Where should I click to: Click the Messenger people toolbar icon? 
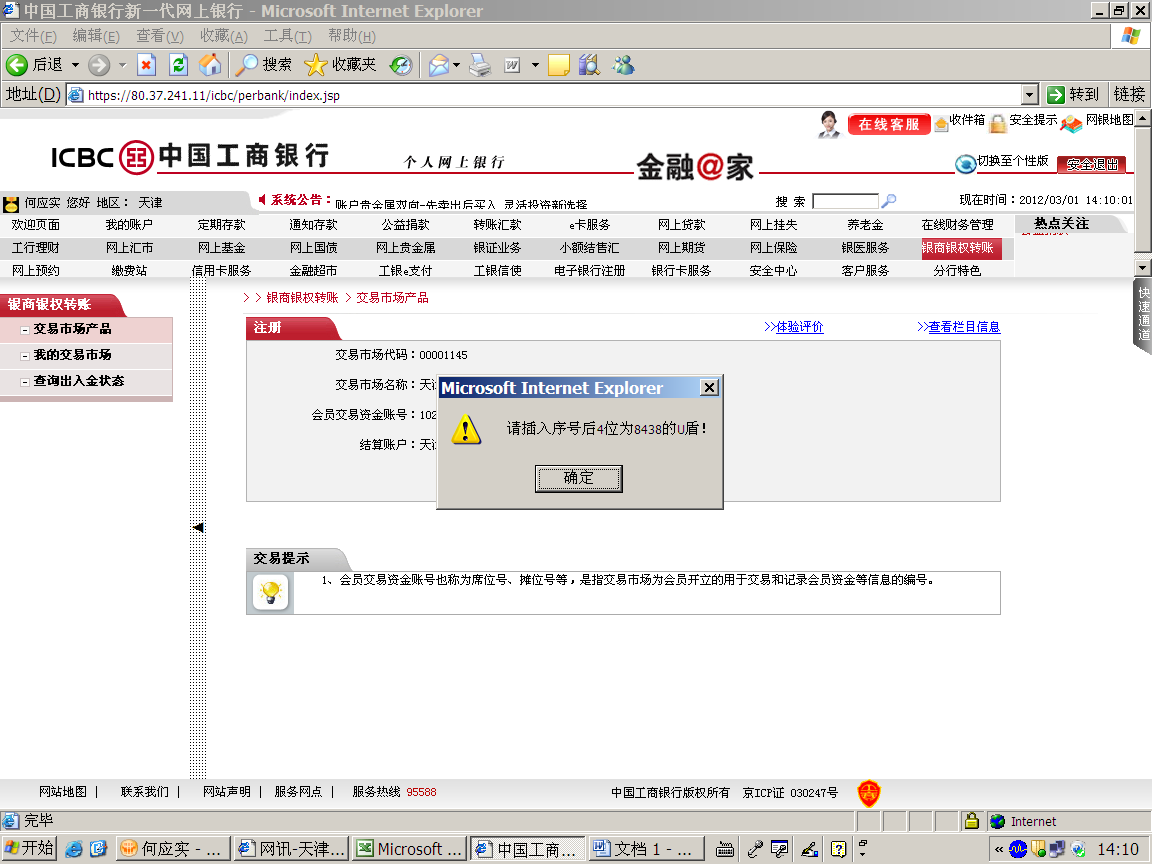point(624,65)
